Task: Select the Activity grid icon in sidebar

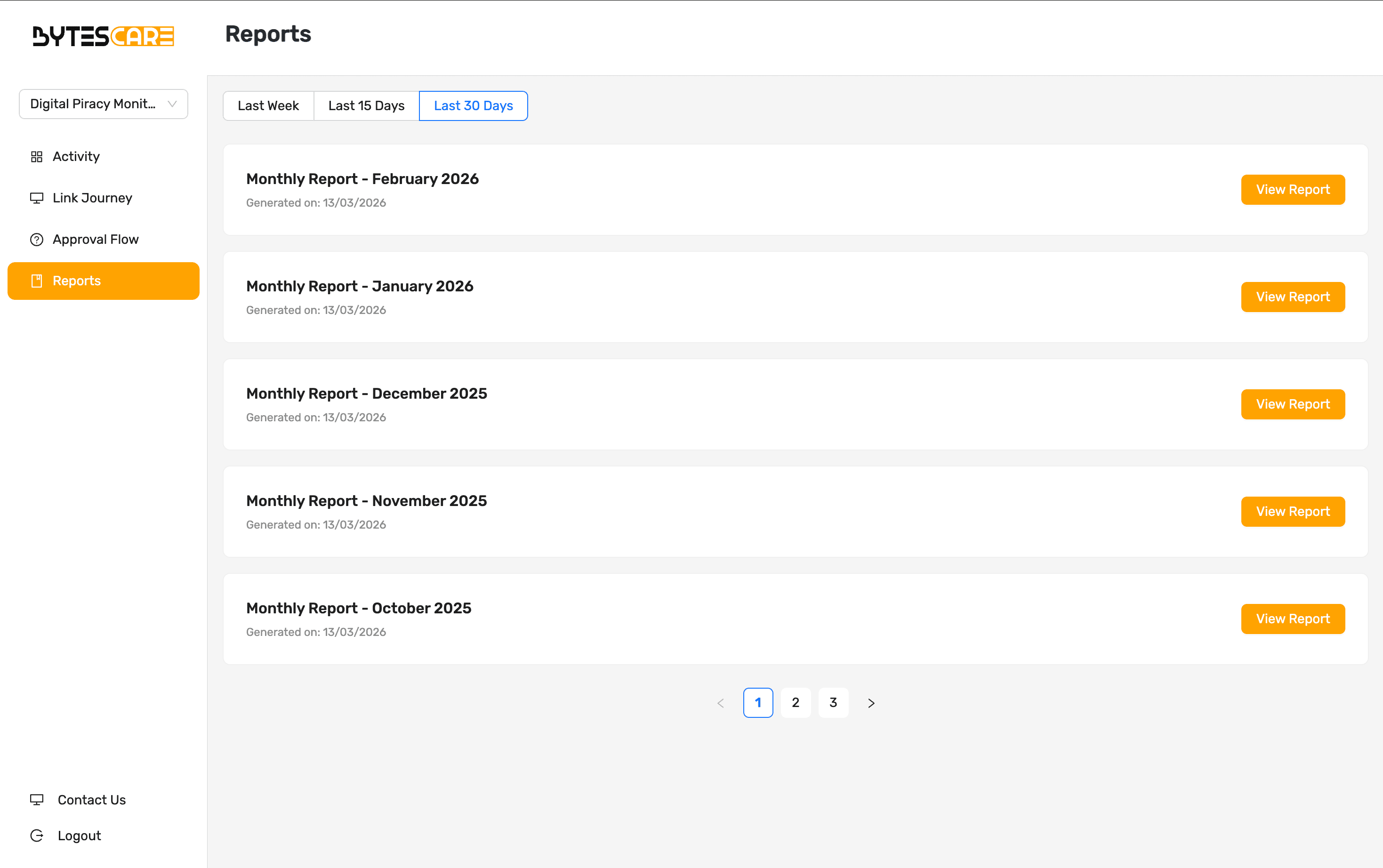Action: tap(37, 156)
